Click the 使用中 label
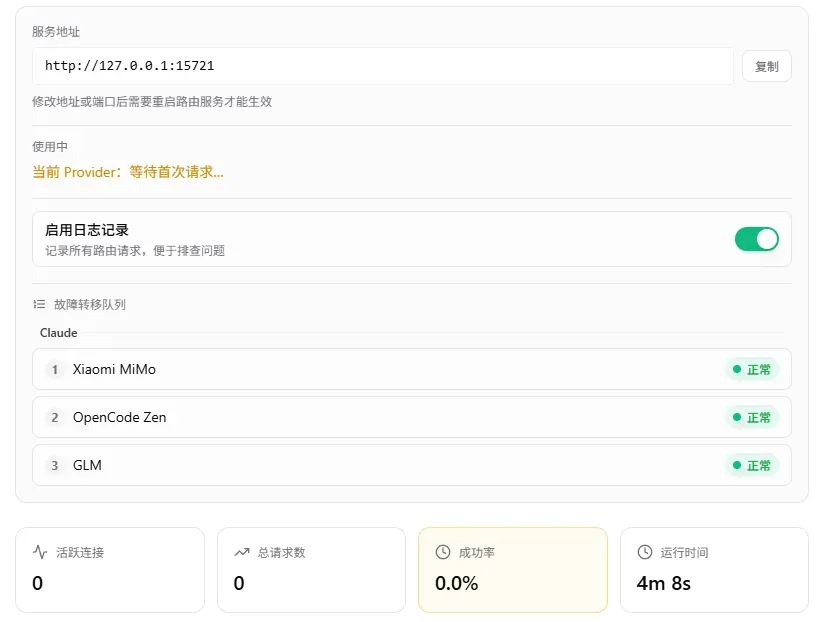822x622 pixels. click(x=50, y=146)
